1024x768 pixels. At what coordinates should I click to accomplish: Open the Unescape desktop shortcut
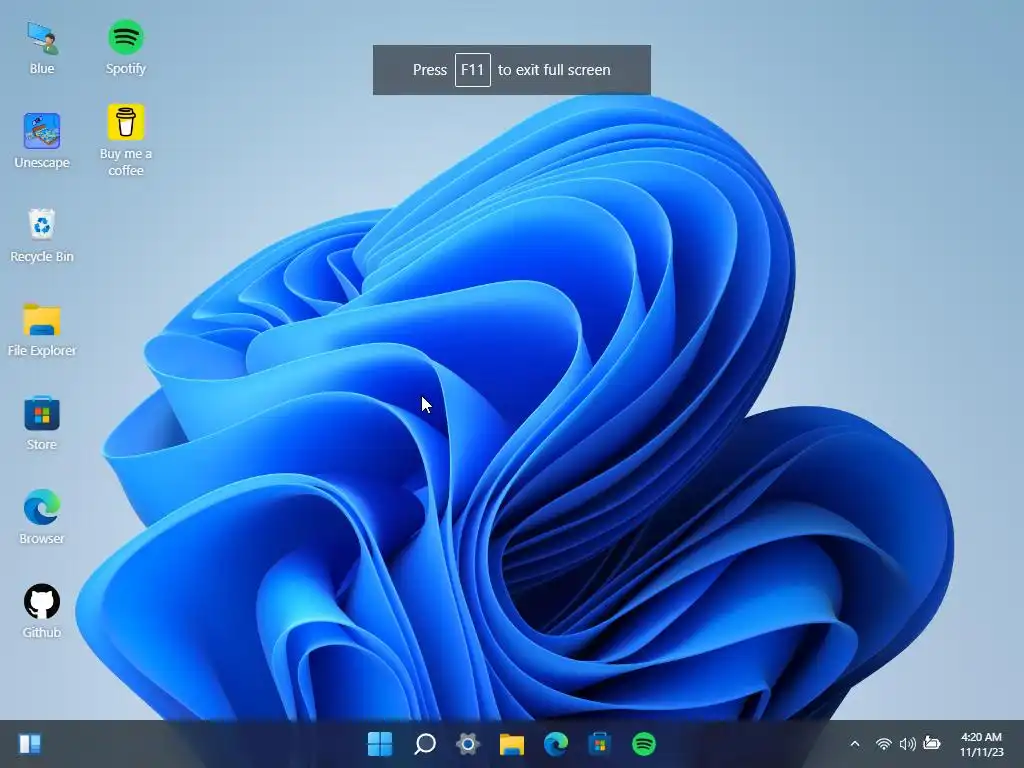point(42,140)
